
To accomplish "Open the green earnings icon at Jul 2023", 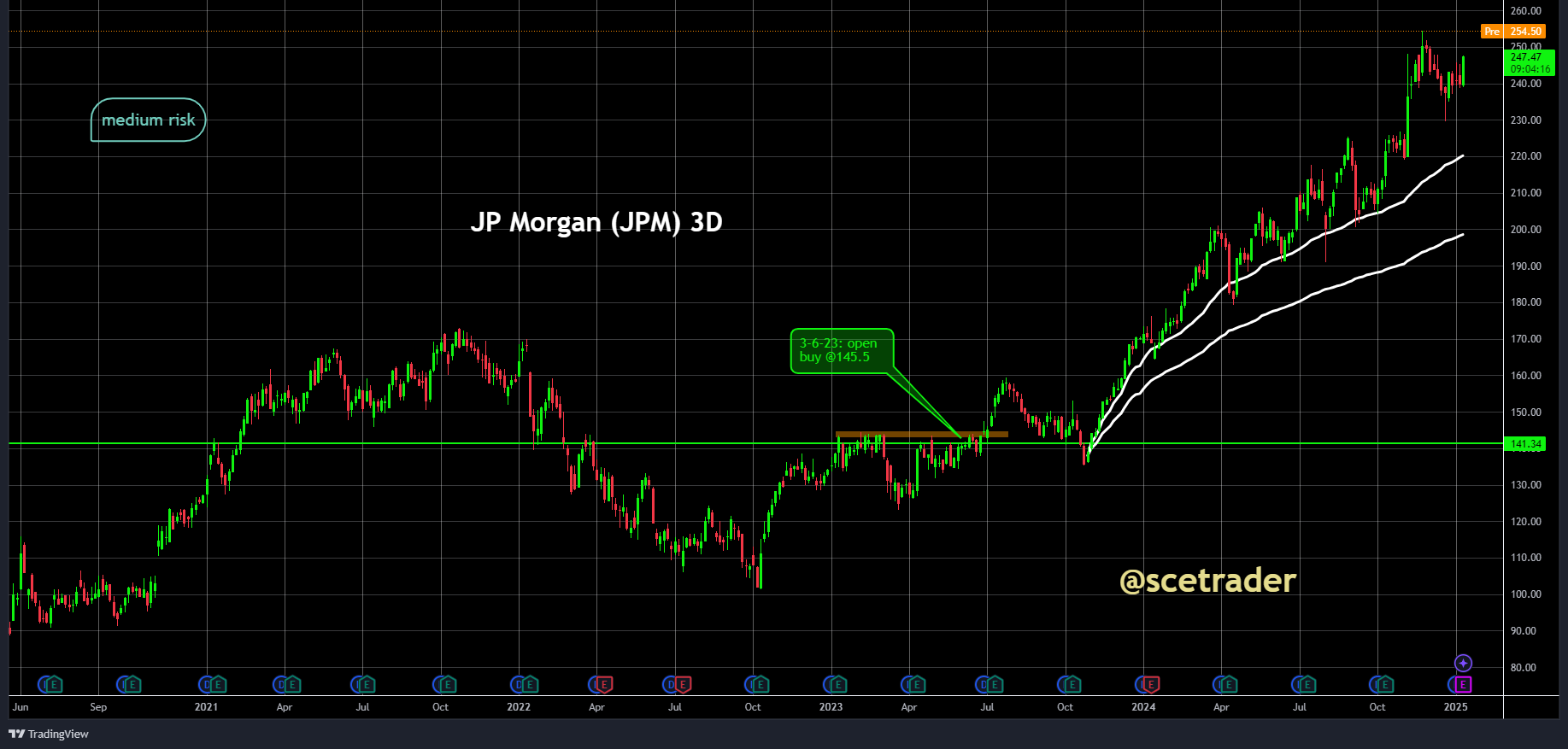I will pos(994,684).
